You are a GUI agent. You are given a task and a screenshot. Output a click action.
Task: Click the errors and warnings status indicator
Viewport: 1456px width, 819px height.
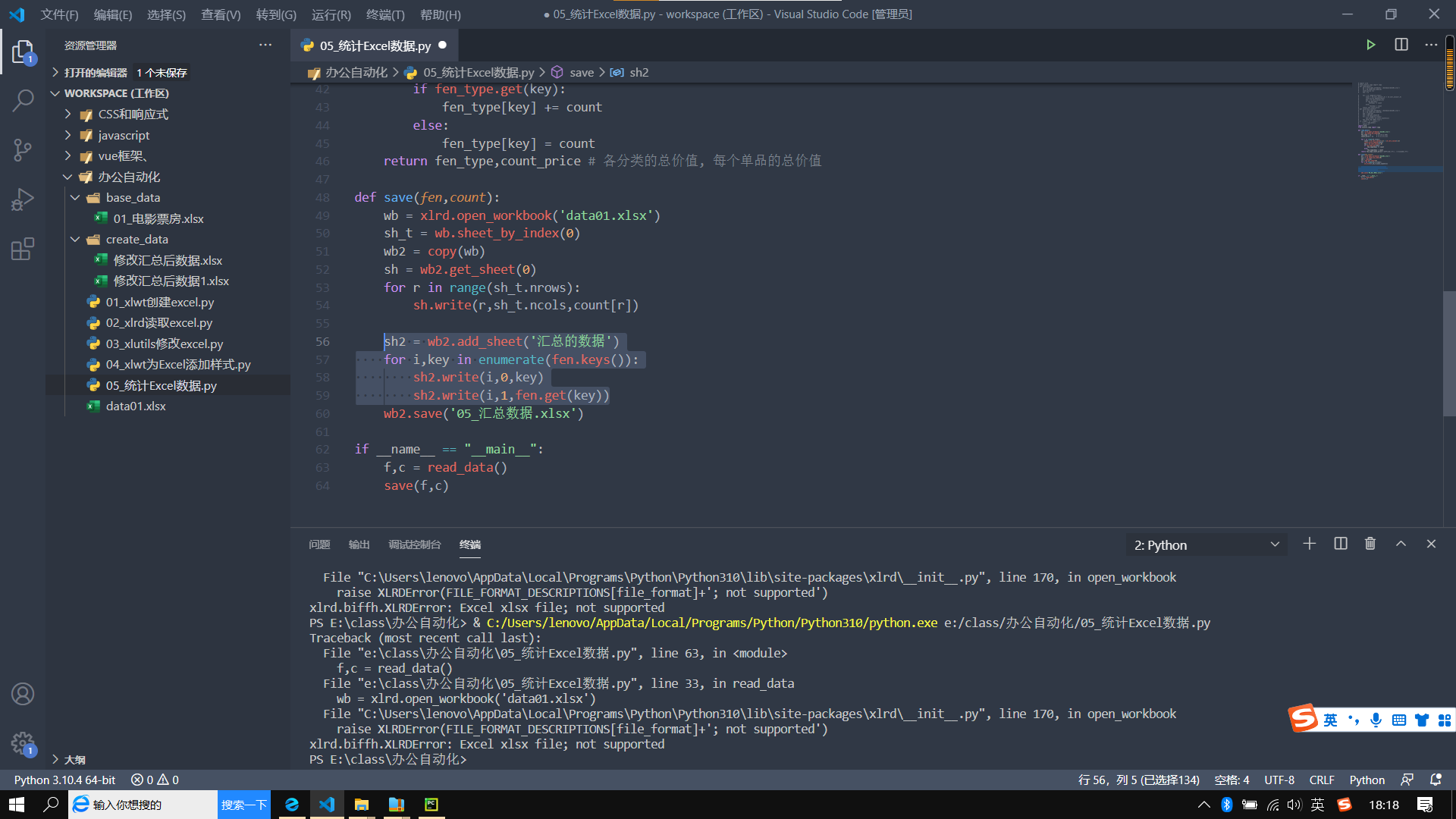click(x=155, y=780)
